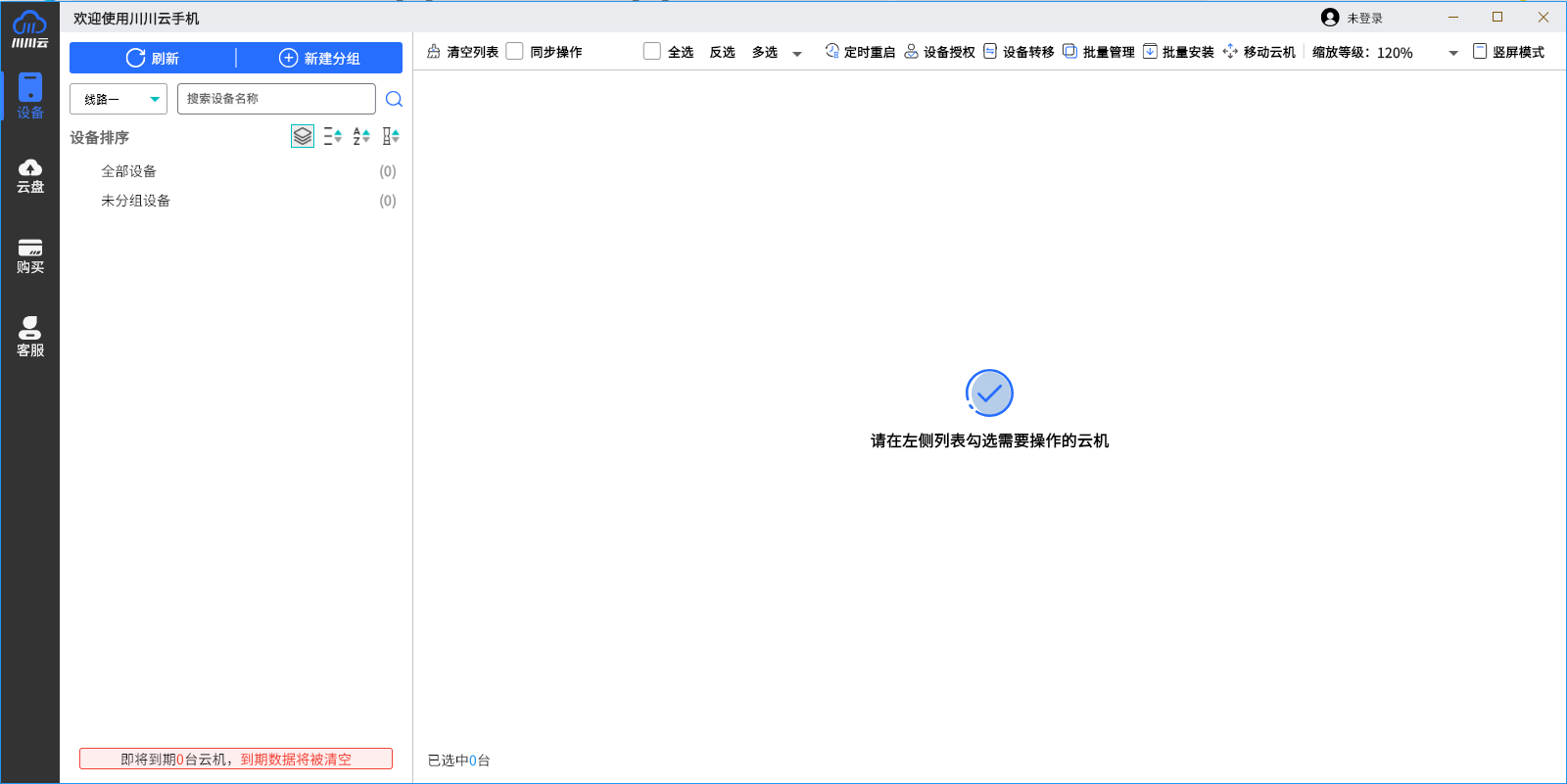Select 未分组设备 group entry
The width and height of the screenshot is (1567, 784).
[x=135, y=201]
